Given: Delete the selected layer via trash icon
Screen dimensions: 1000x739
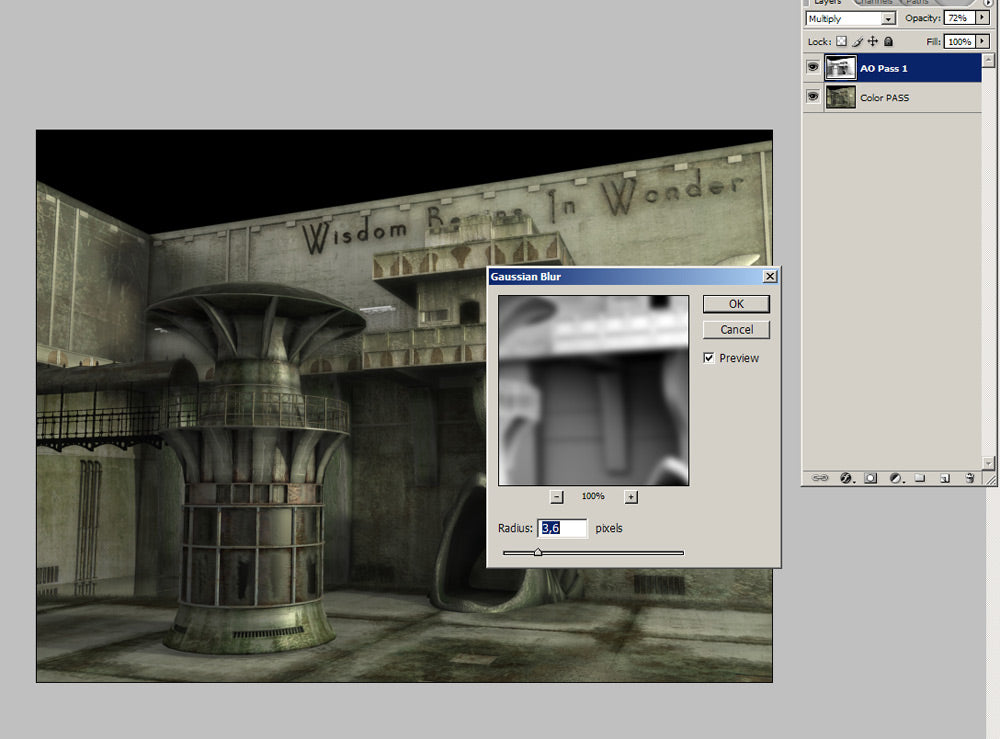Looking at the screenshot, I should pos(968,478).
